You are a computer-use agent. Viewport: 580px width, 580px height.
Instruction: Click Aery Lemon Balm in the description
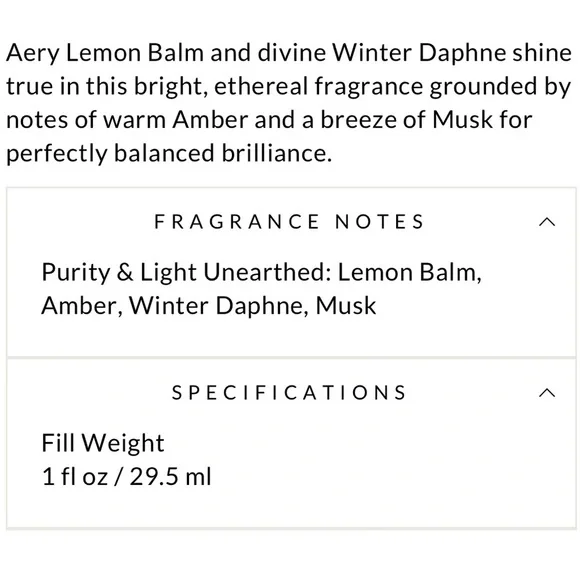(105, 53)
